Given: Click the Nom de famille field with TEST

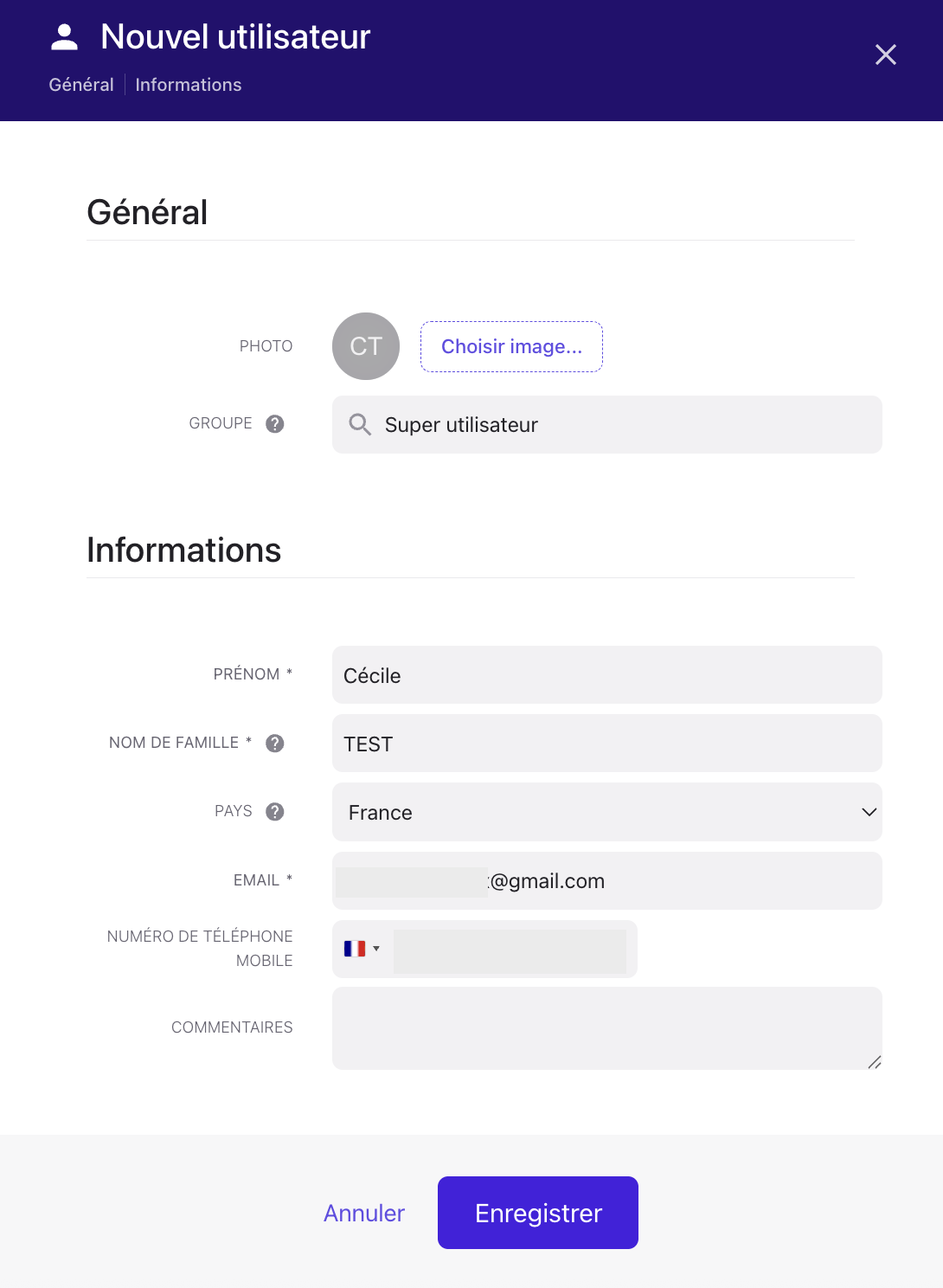Looking at the screenshot, I should (x=606, y=744).
